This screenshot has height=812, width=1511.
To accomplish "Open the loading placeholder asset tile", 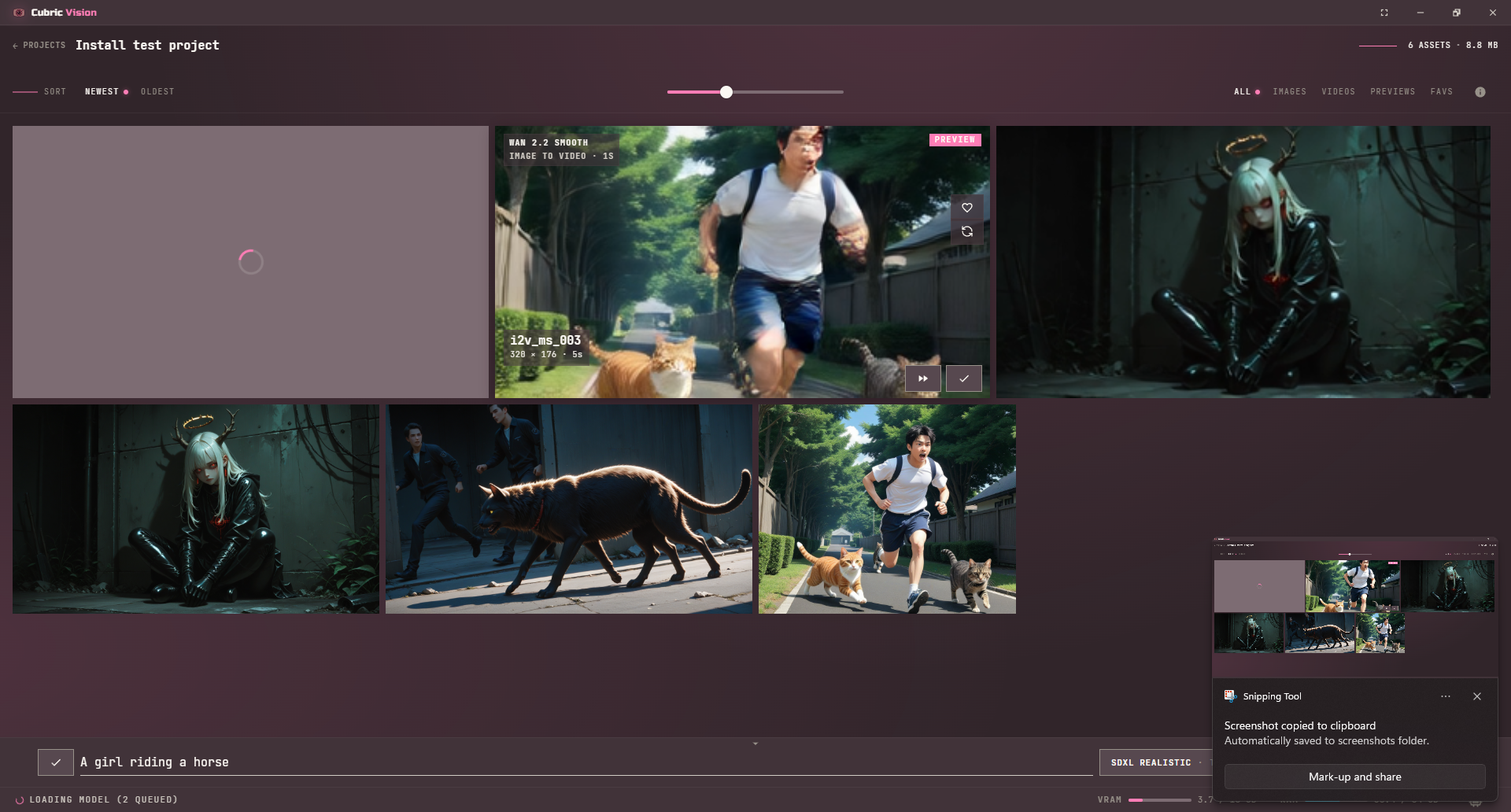I will point(250,262).
